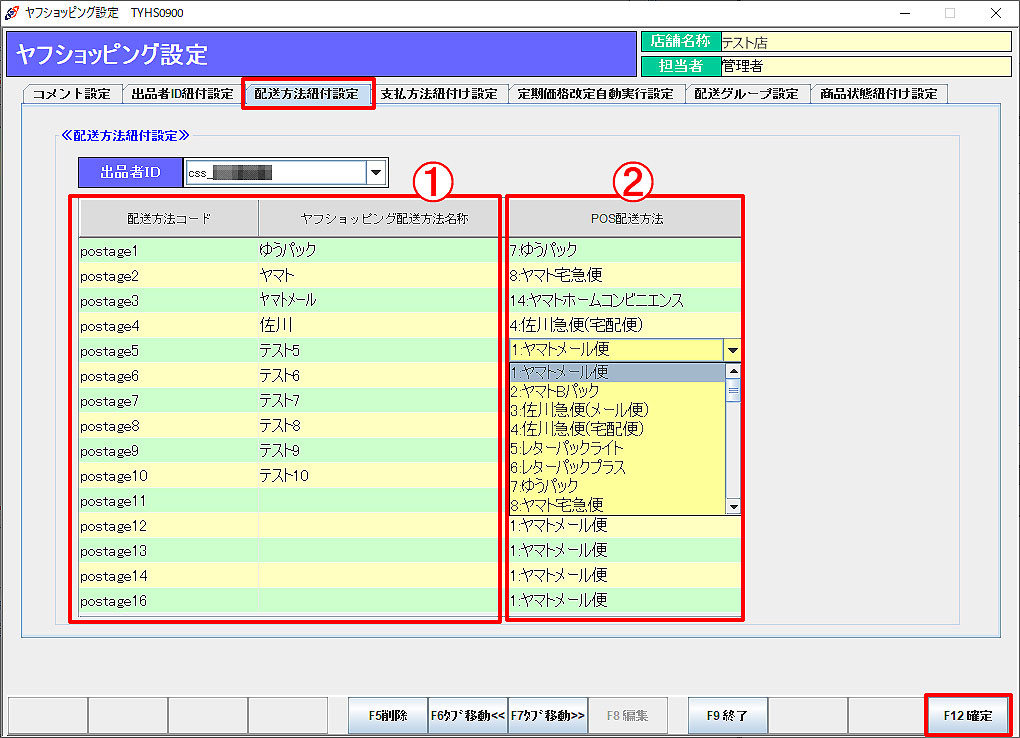This screenshot has height=738, width=1020.
Task: Select 3:佐川急便(メール便) option
Action: point(579,410)
